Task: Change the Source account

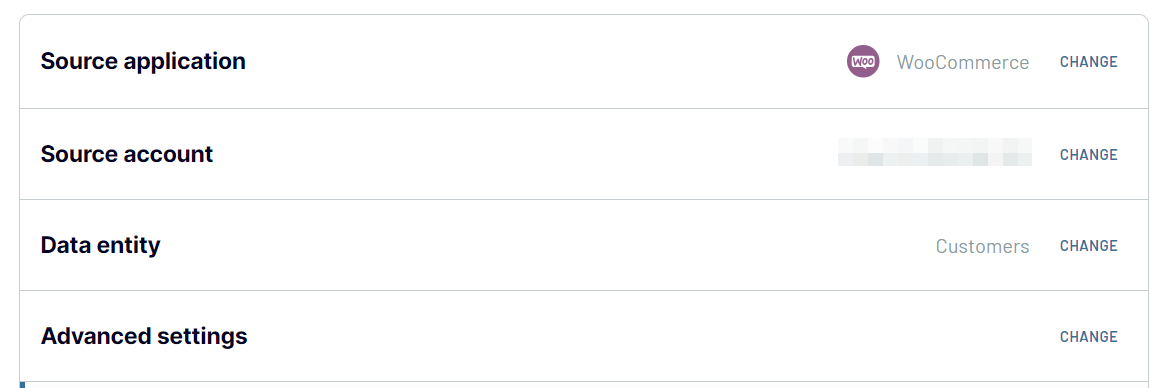Action: (x=1088, y=155)
